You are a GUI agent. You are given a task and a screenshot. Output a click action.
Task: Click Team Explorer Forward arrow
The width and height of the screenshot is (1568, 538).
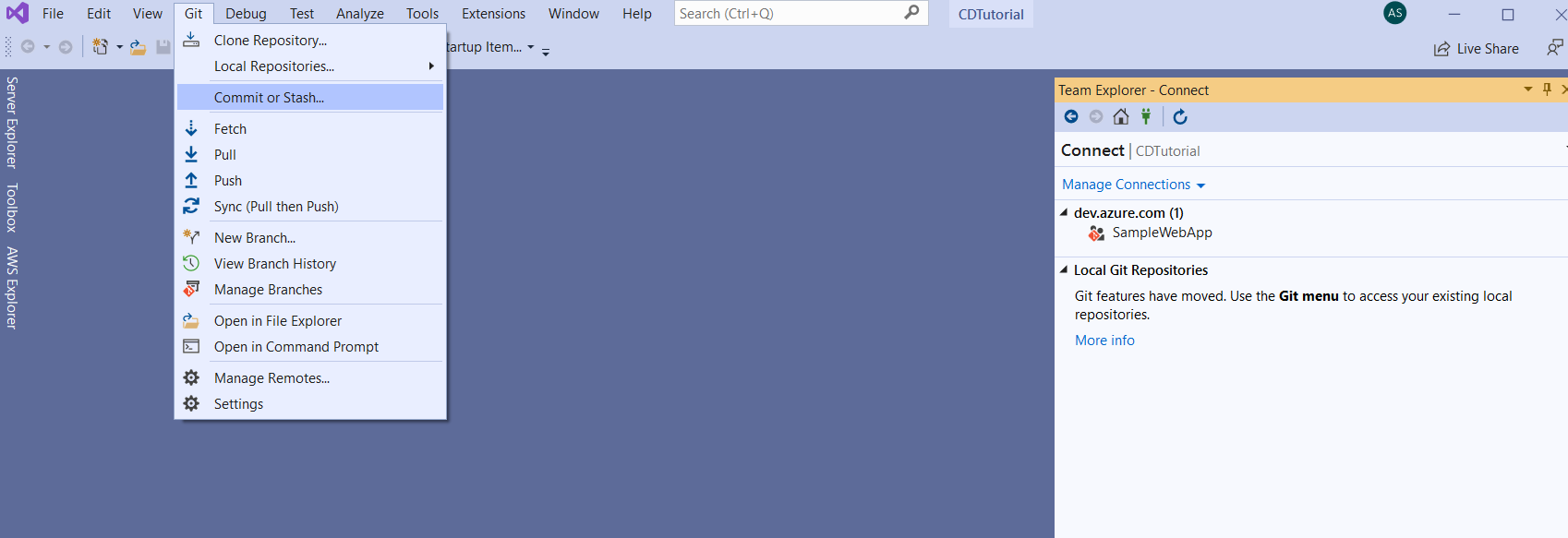tap(1096, 116)
